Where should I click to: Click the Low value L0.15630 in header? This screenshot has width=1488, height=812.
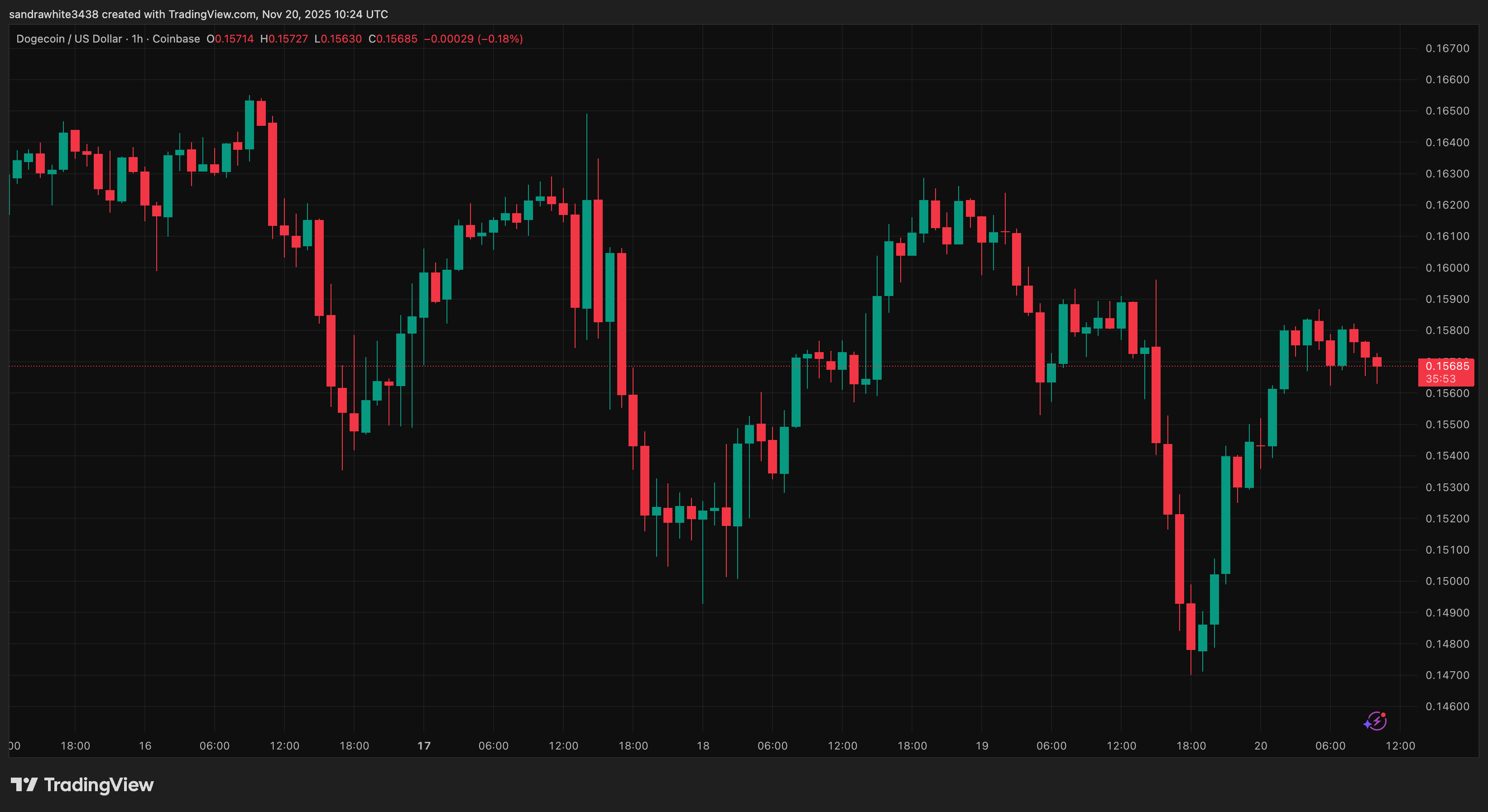click(338, 38)
